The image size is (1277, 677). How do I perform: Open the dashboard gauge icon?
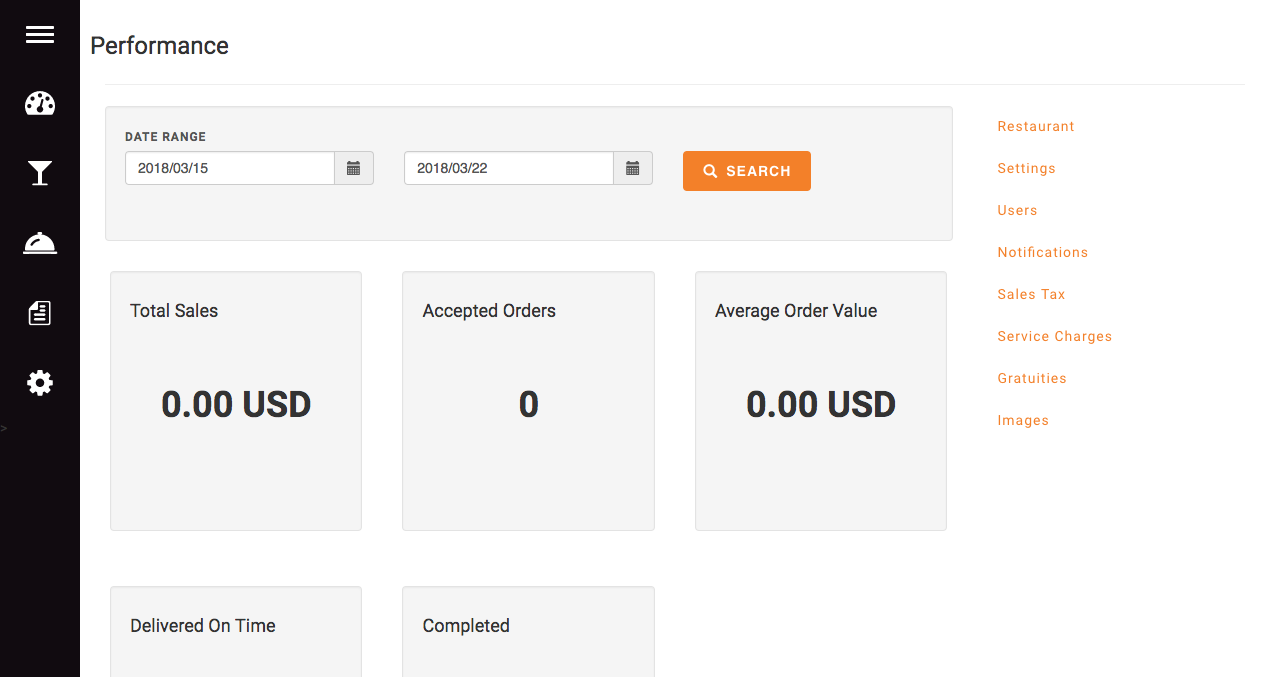pos(40,104)
